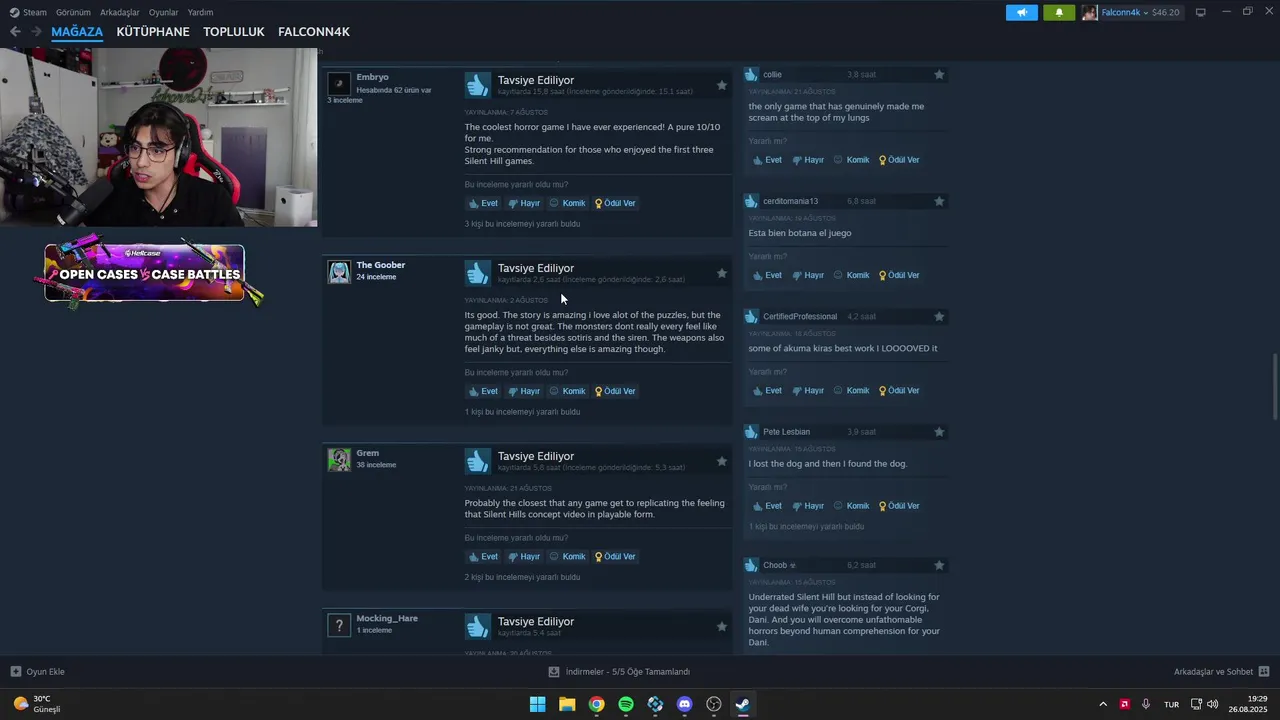1280x720 pixels.
Task: Open the Windows Start button
Action: tap(537, 704)
